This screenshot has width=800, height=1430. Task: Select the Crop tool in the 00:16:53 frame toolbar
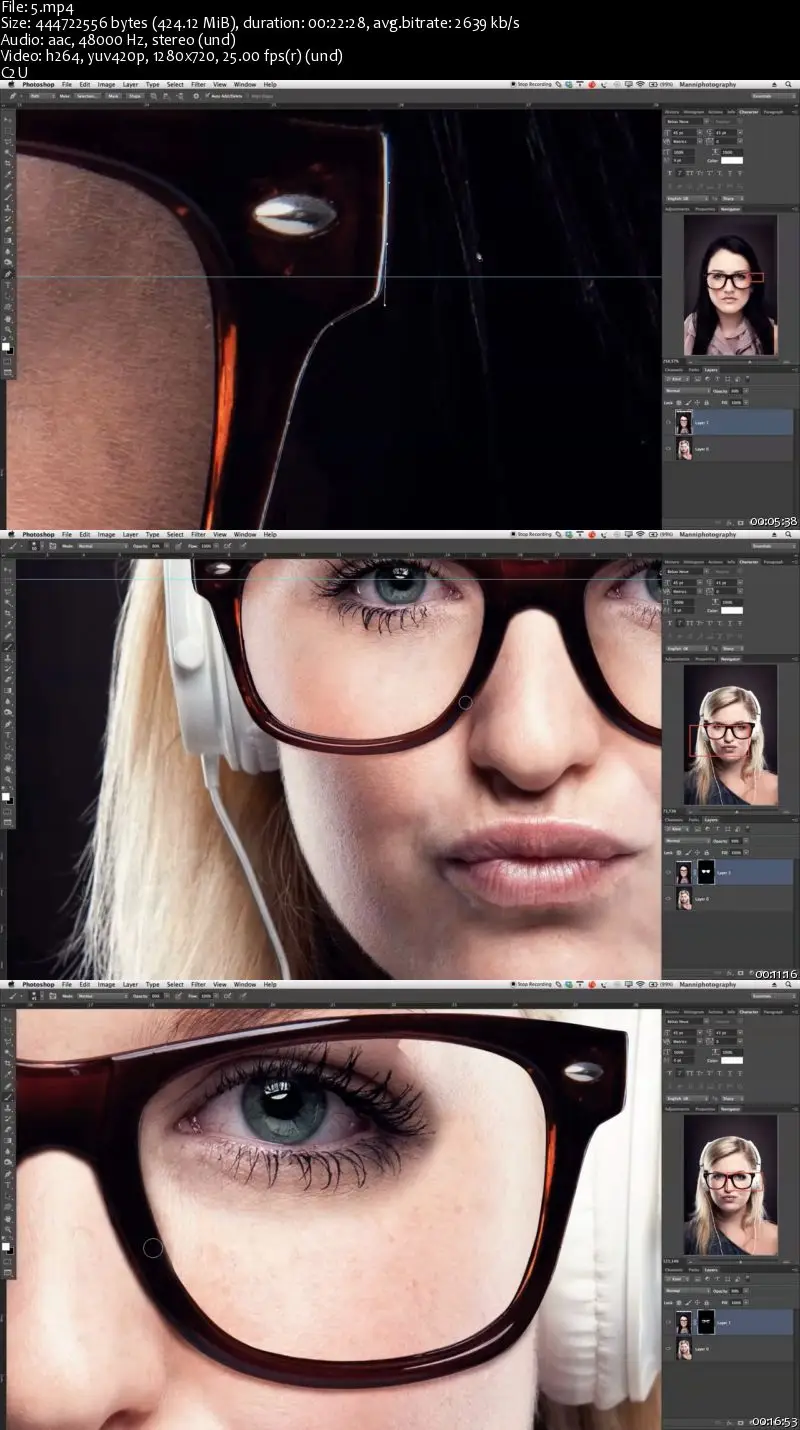[8, 1064]
